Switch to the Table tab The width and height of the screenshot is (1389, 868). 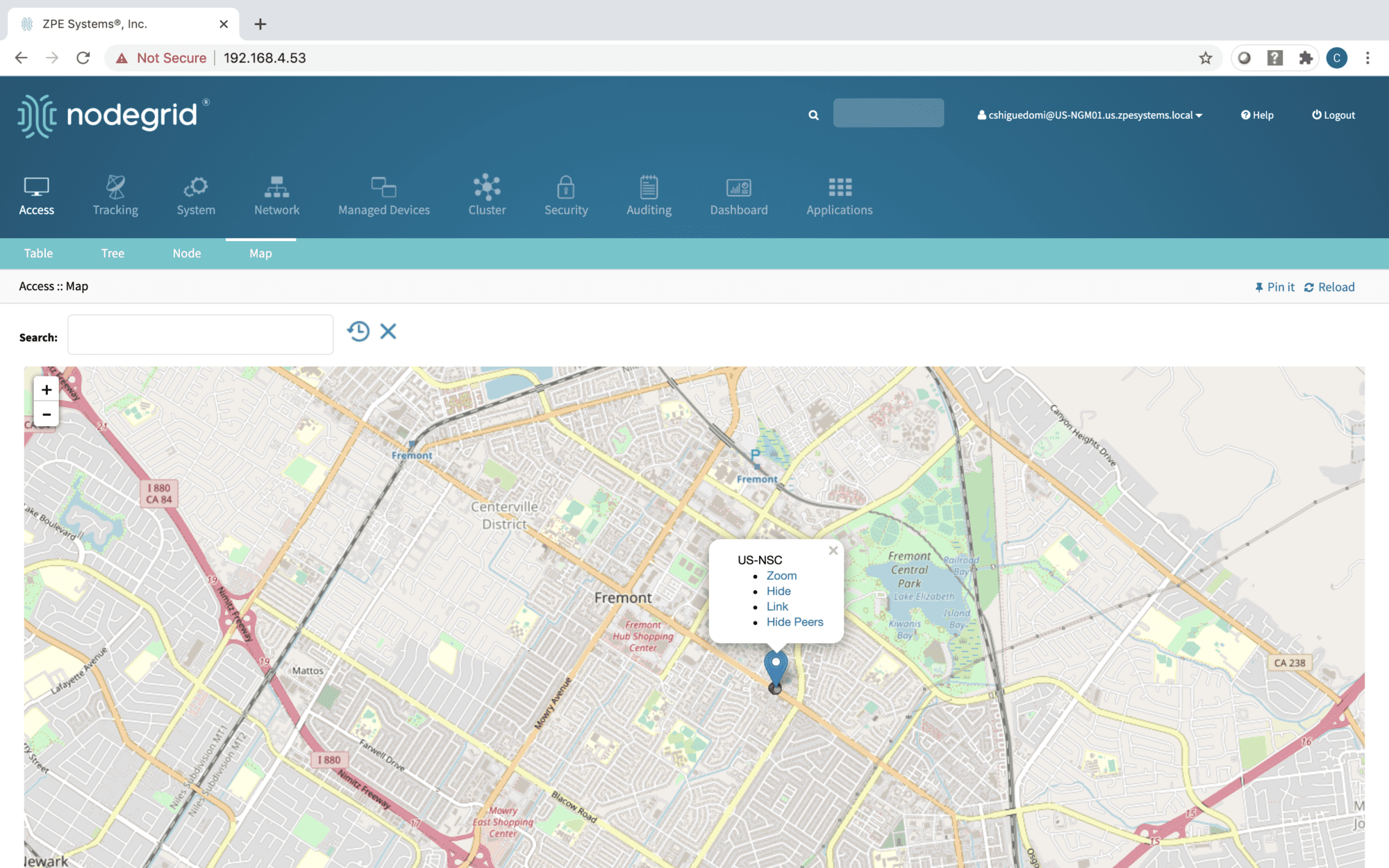click(x=38, y=253)
